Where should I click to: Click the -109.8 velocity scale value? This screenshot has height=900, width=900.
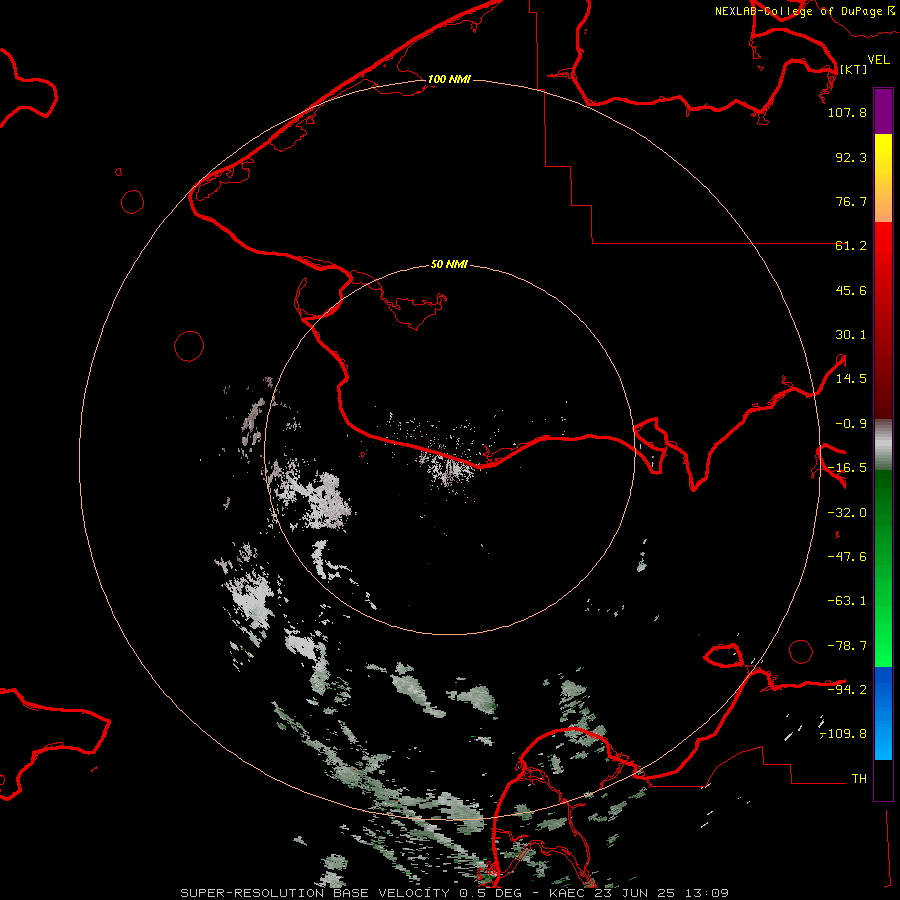click(844, 734)
